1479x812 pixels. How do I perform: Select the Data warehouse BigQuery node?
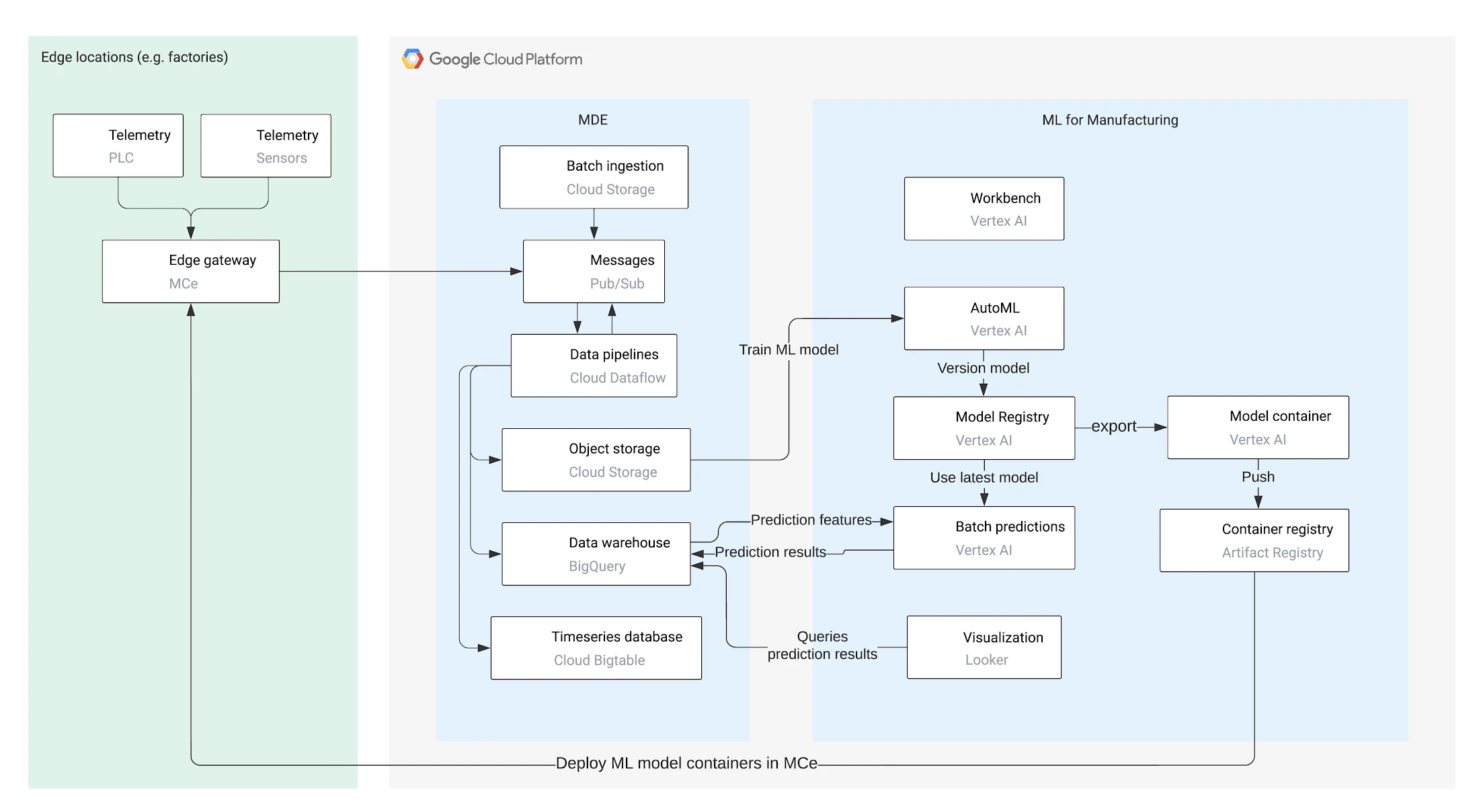(x=596, y=554)
